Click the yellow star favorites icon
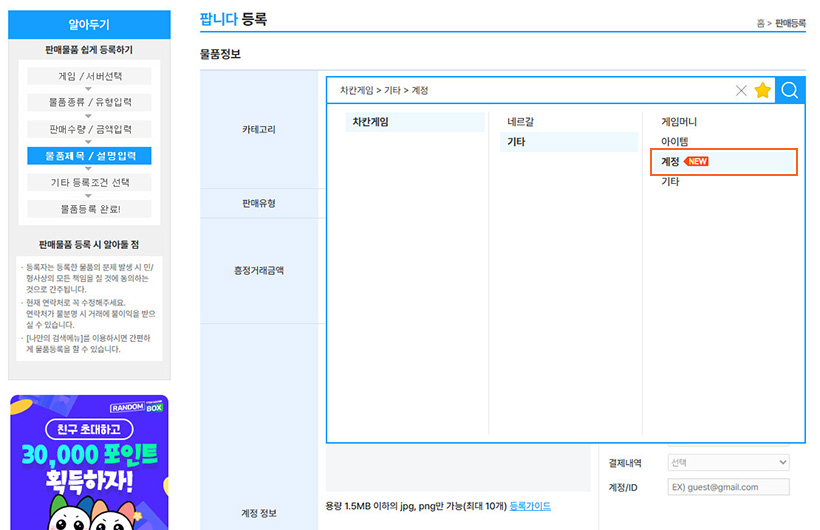The width and height of the screenshot is (820, 530). 763,91
